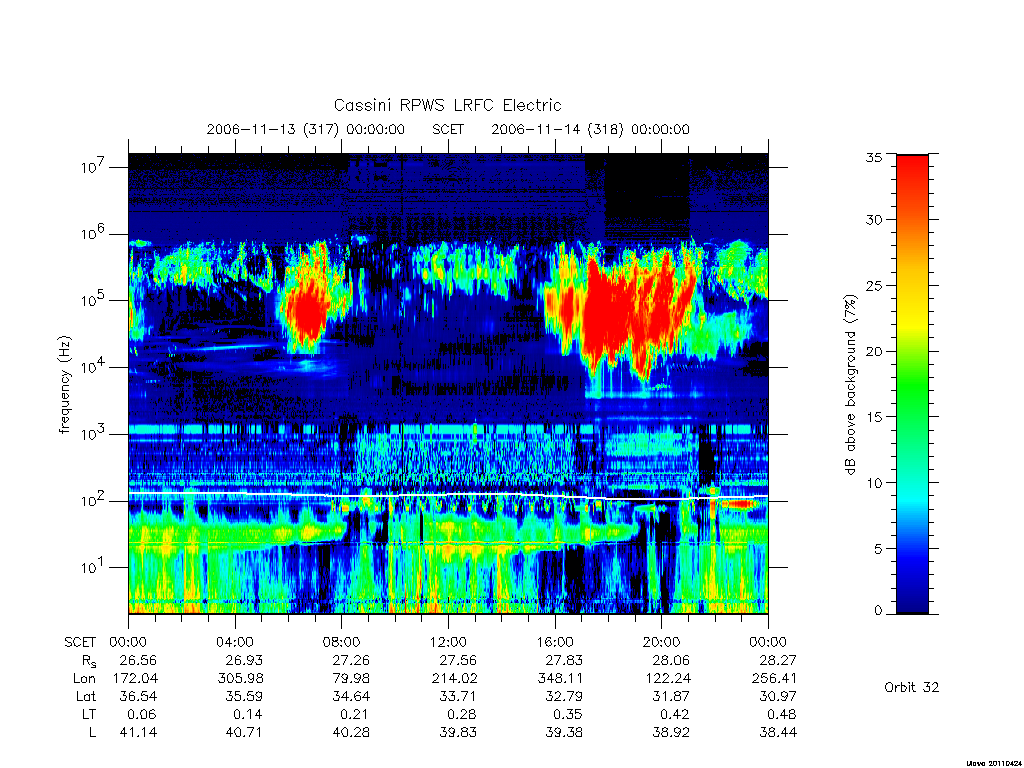The width and height of the screenshot is (1024, 768).
Task: Click the frequency (Hz) axis title
Action: coord(64,385)
